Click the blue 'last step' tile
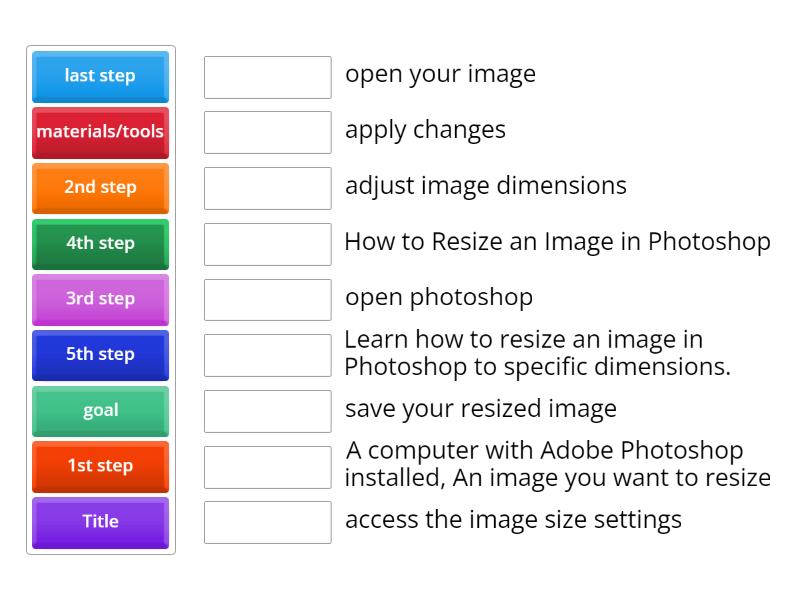Image resolution: width=800 pixels, height=600 pixels. 100,76
